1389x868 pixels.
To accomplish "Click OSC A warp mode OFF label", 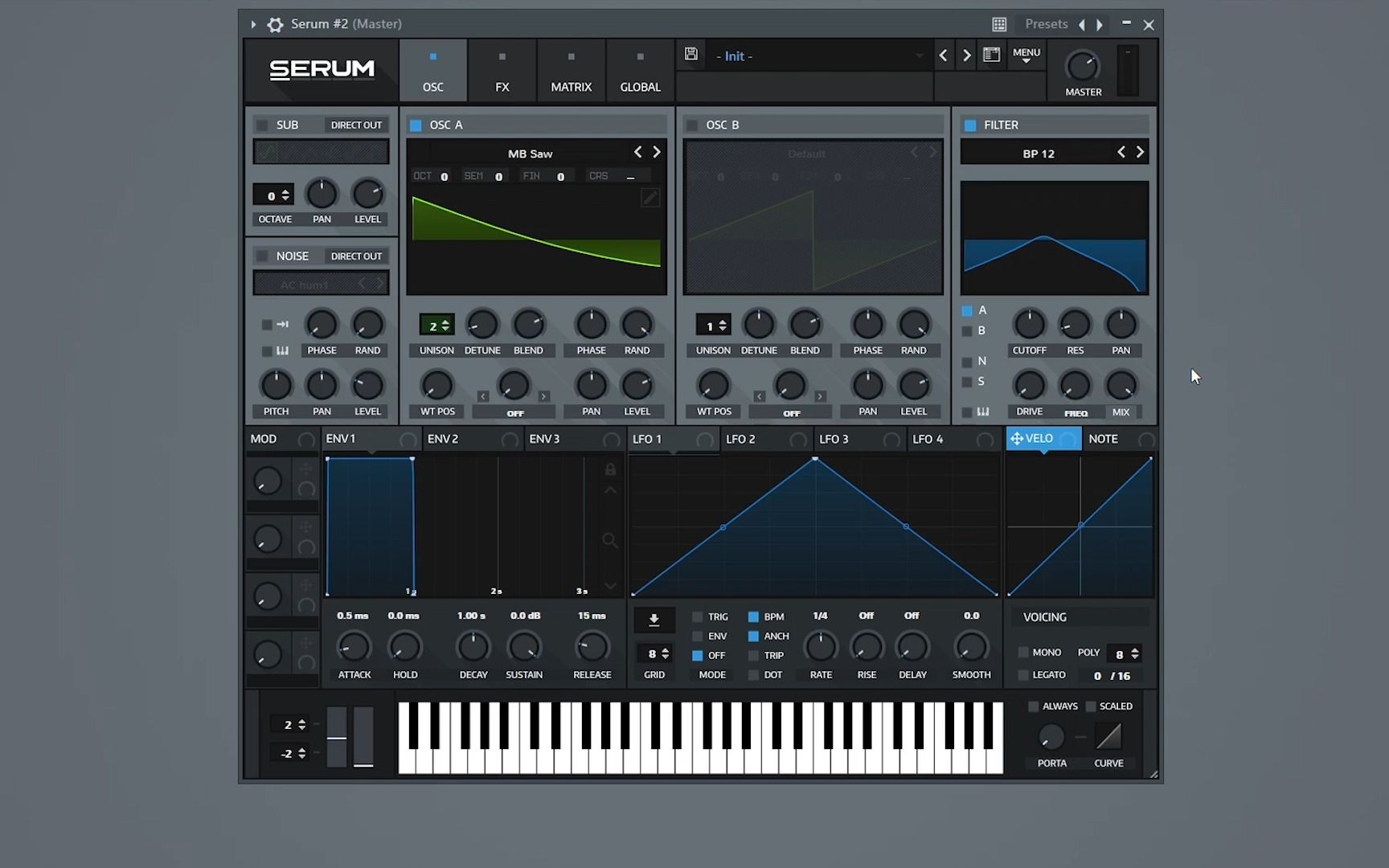I will tap(515, 413).
